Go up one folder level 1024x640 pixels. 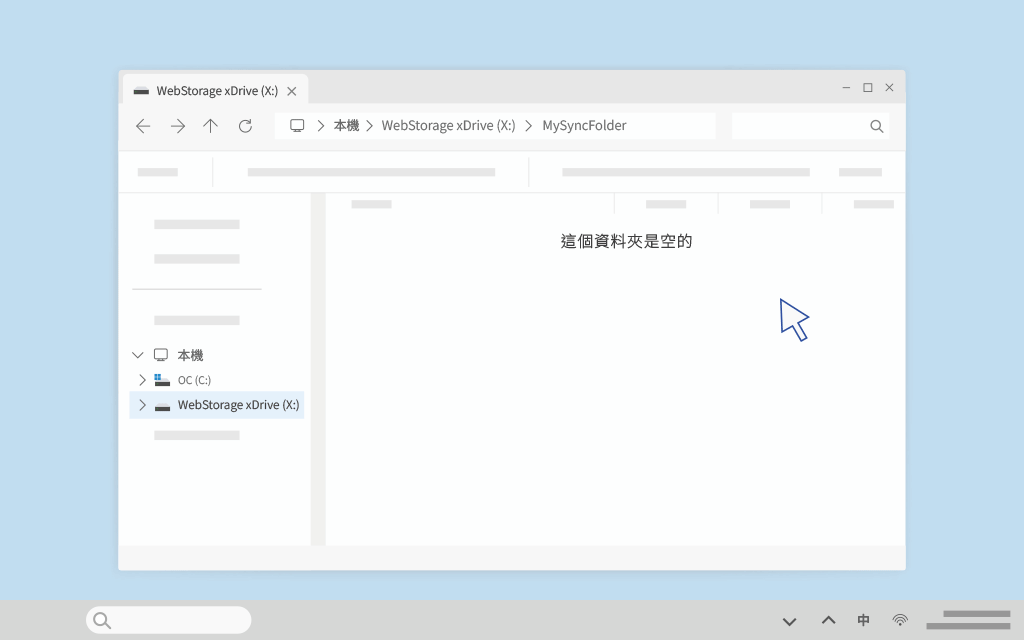click(x=210, y=126)
